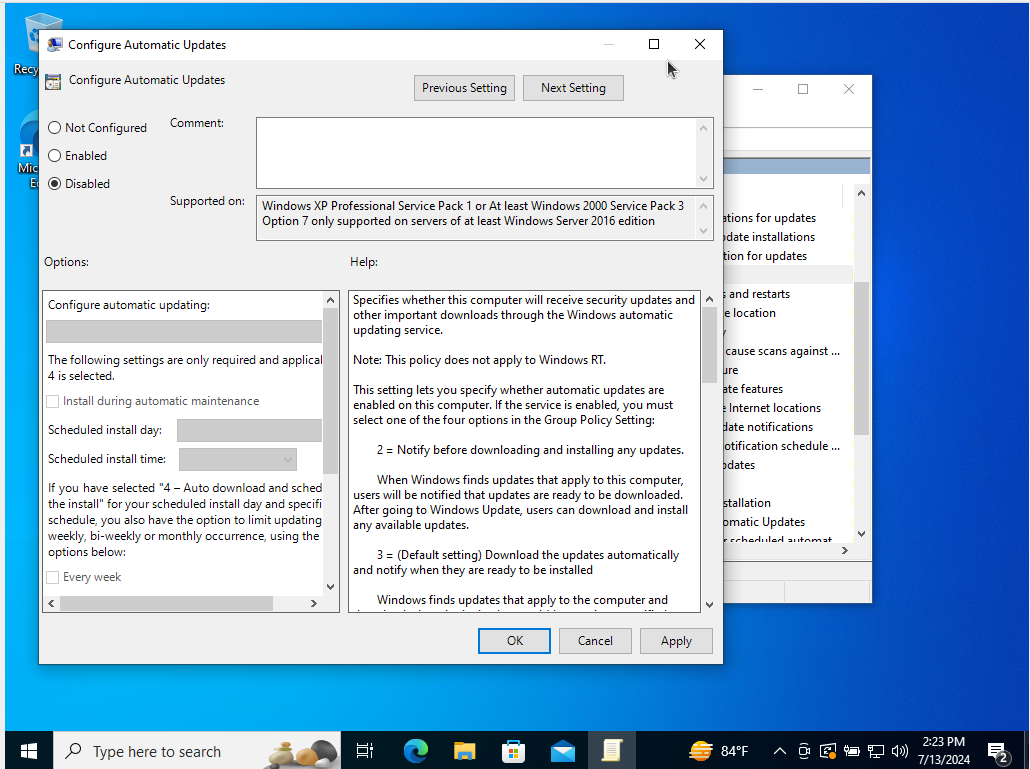Image resolution: width=1030 pixels, height=769 pixels.
Task: Maximize the Configure Automatic Updates dialog
Action: pyautogui.click(x=654, y=44)
